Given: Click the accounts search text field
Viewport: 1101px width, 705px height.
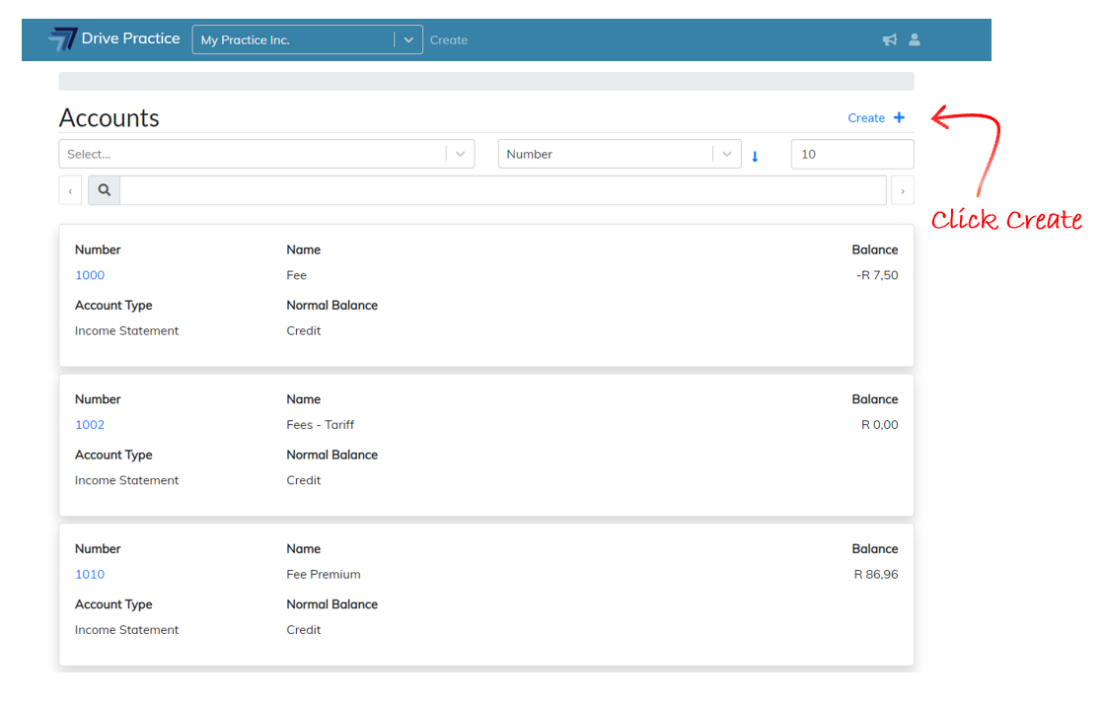Looking at the screenshot, I should pyautogui.click(x=502, y=190).
